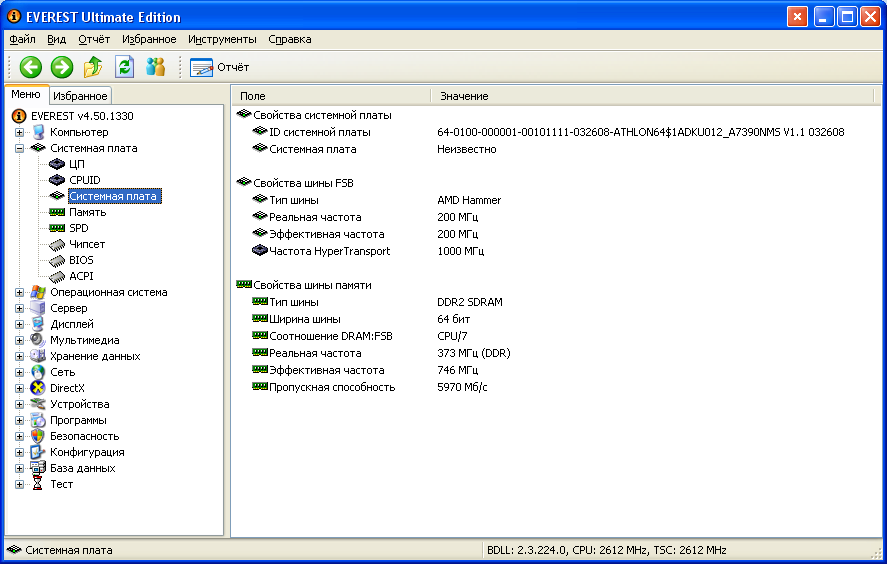This screenshot has width=887, height=564.
Task: Click the BIOS chip icon in tree
Action: click(x=57, y=260)
